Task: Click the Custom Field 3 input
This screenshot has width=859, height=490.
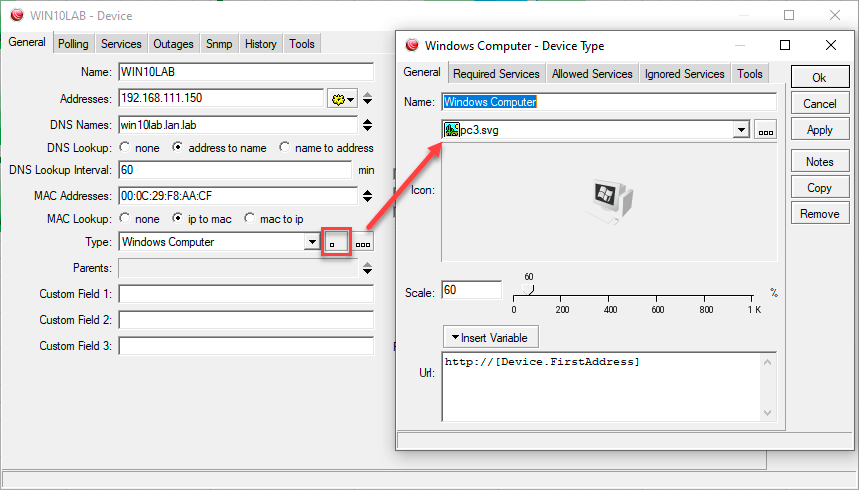Action: click(x=246, y=346)
